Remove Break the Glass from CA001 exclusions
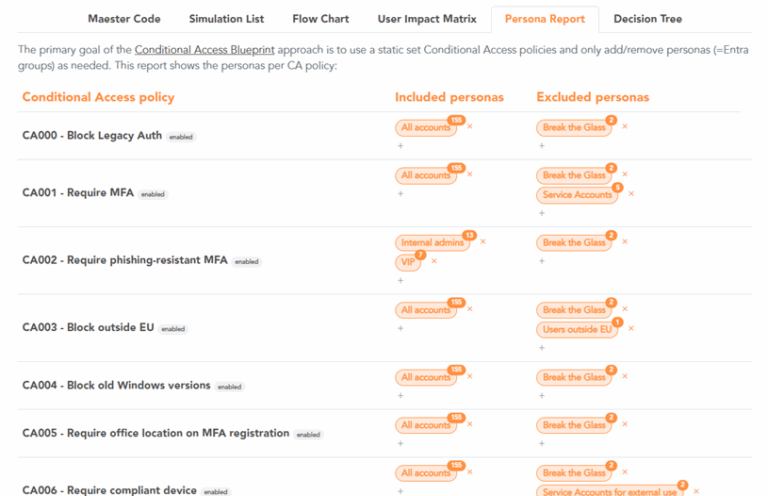The width and height of the screenshot is (768, 496). tap(624, 174)
